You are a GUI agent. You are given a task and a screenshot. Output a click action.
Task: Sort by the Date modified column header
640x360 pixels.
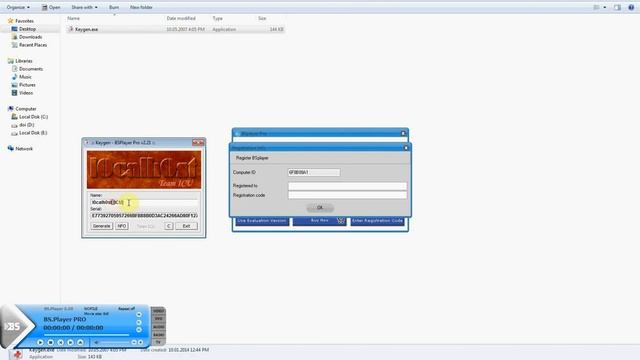[181, 18]
